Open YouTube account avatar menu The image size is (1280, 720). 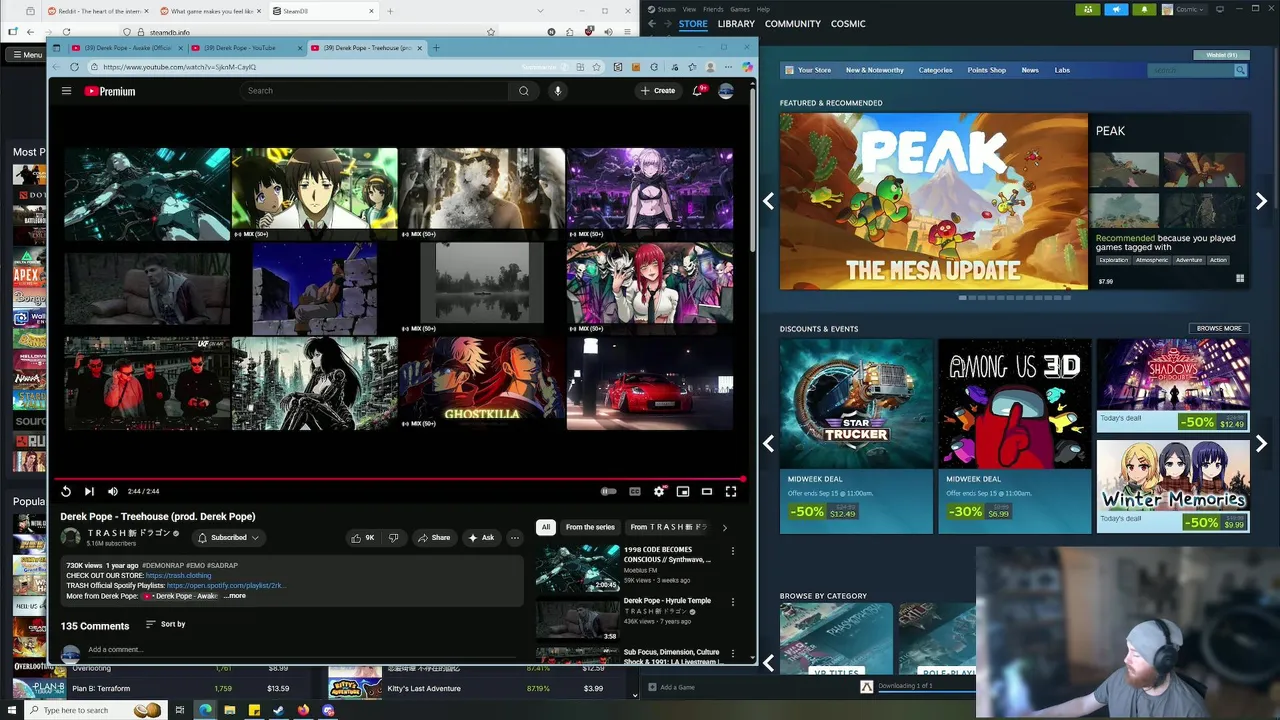(726, 91)
